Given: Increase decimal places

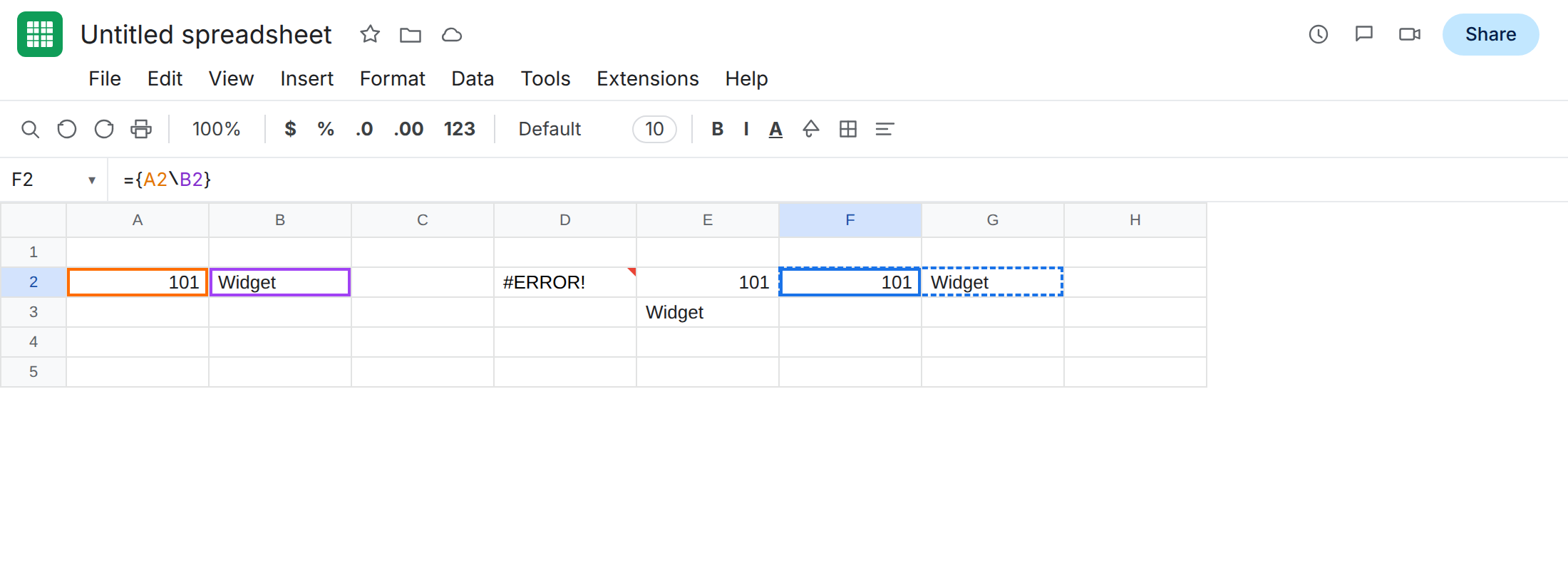Looking at the screenshot, I should [408, 129].
